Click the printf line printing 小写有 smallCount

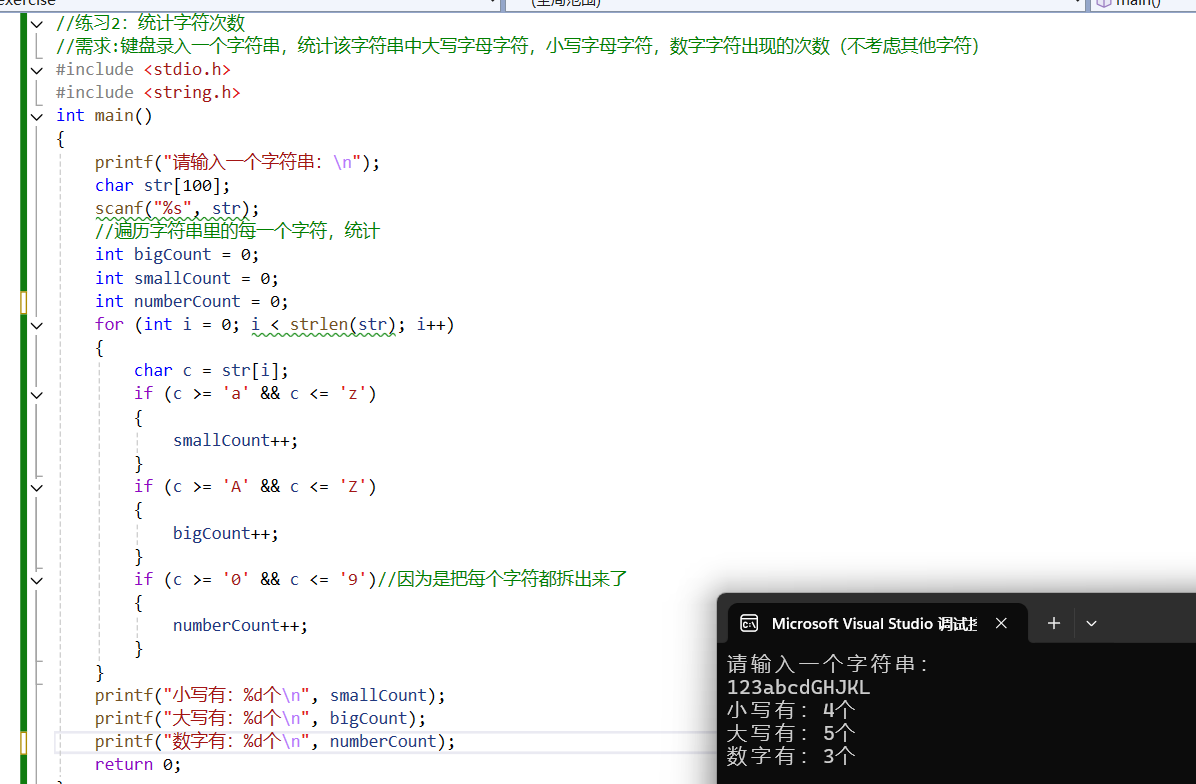270,696
